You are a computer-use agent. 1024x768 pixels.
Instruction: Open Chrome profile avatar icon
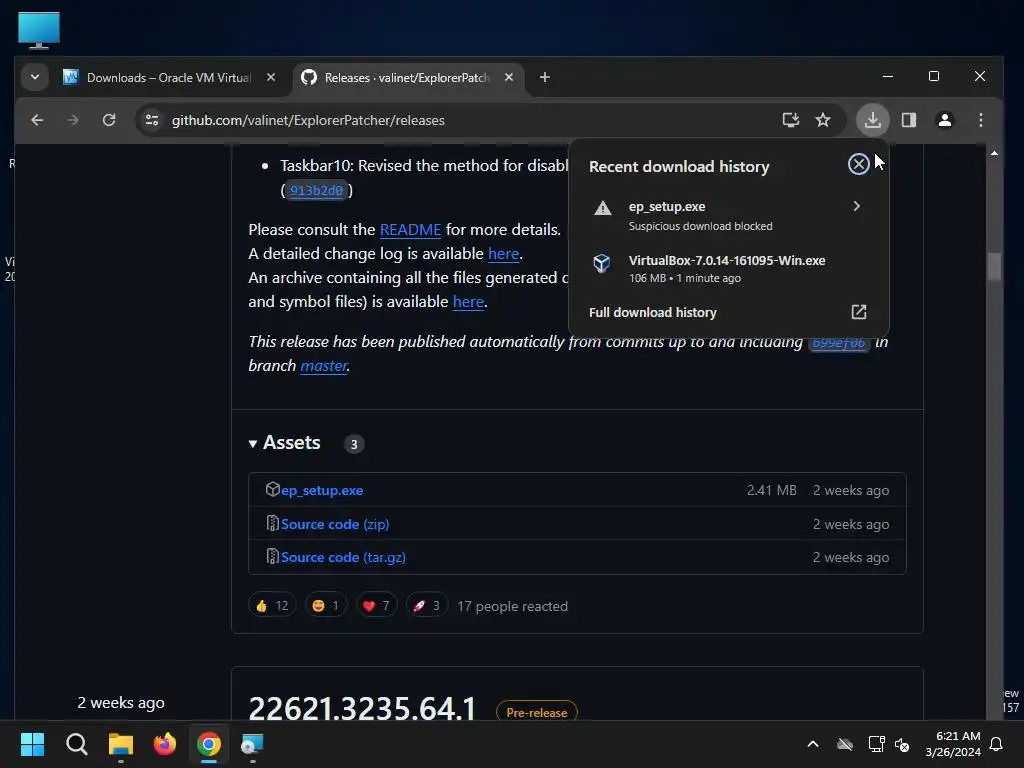click(x=944, y=120)
